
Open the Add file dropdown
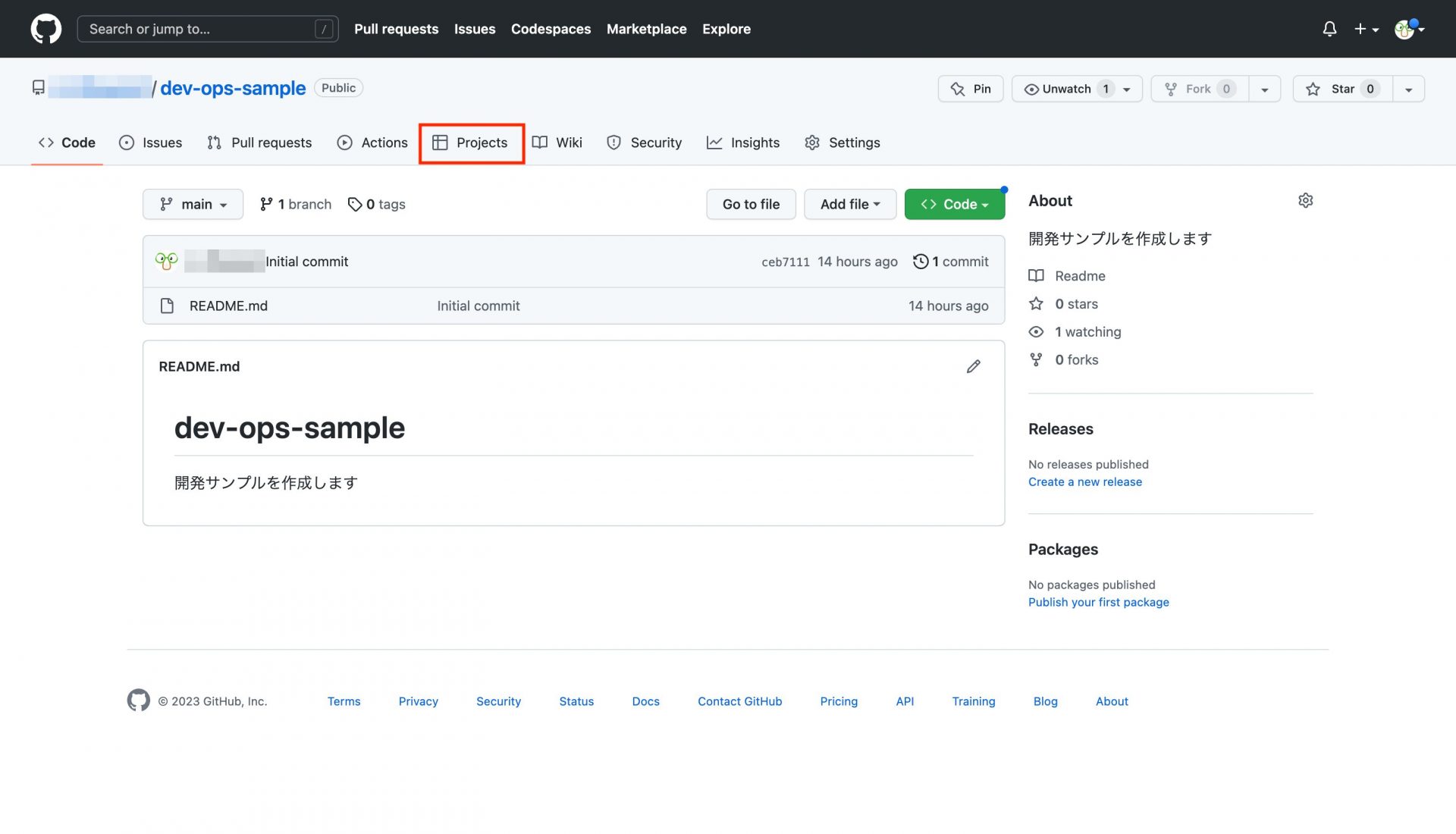tap(850, 204)
